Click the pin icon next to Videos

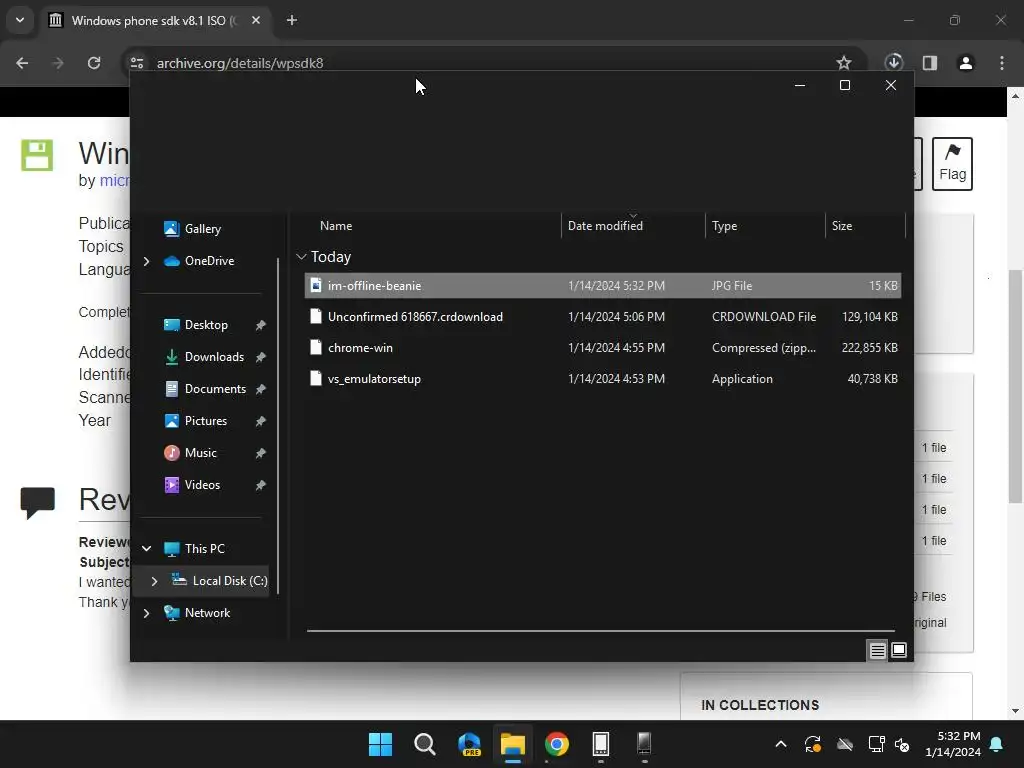point(261,485)
